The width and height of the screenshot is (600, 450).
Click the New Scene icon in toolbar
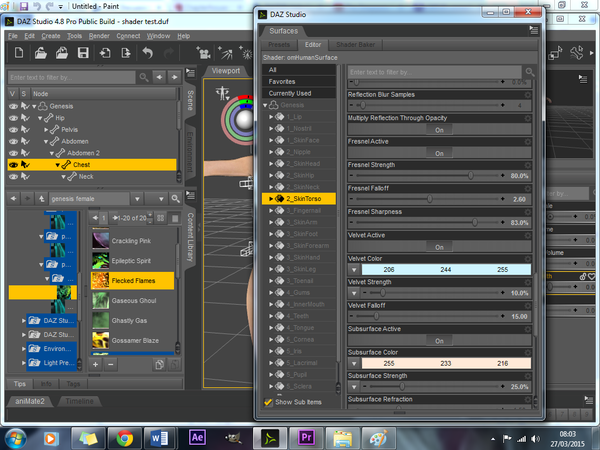tap(19, 52)
